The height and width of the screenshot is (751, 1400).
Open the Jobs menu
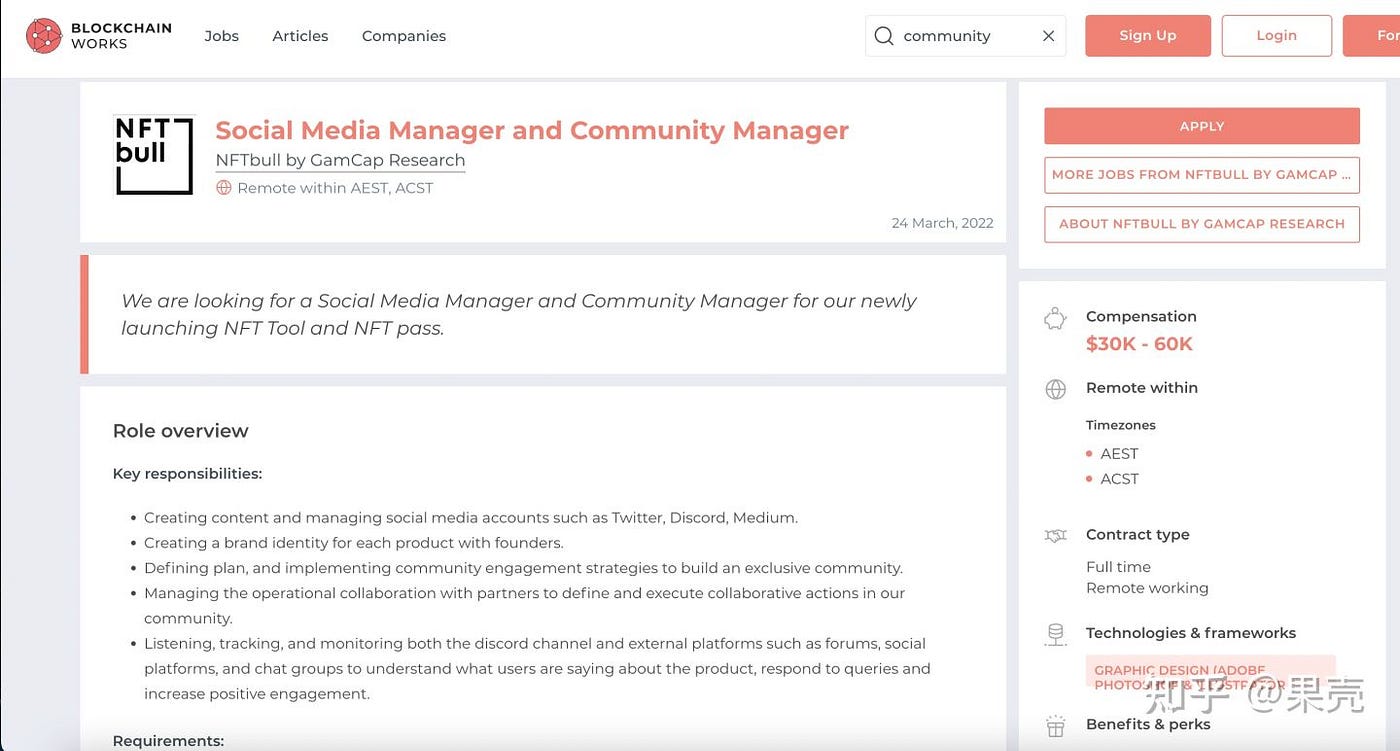[222, 36]
